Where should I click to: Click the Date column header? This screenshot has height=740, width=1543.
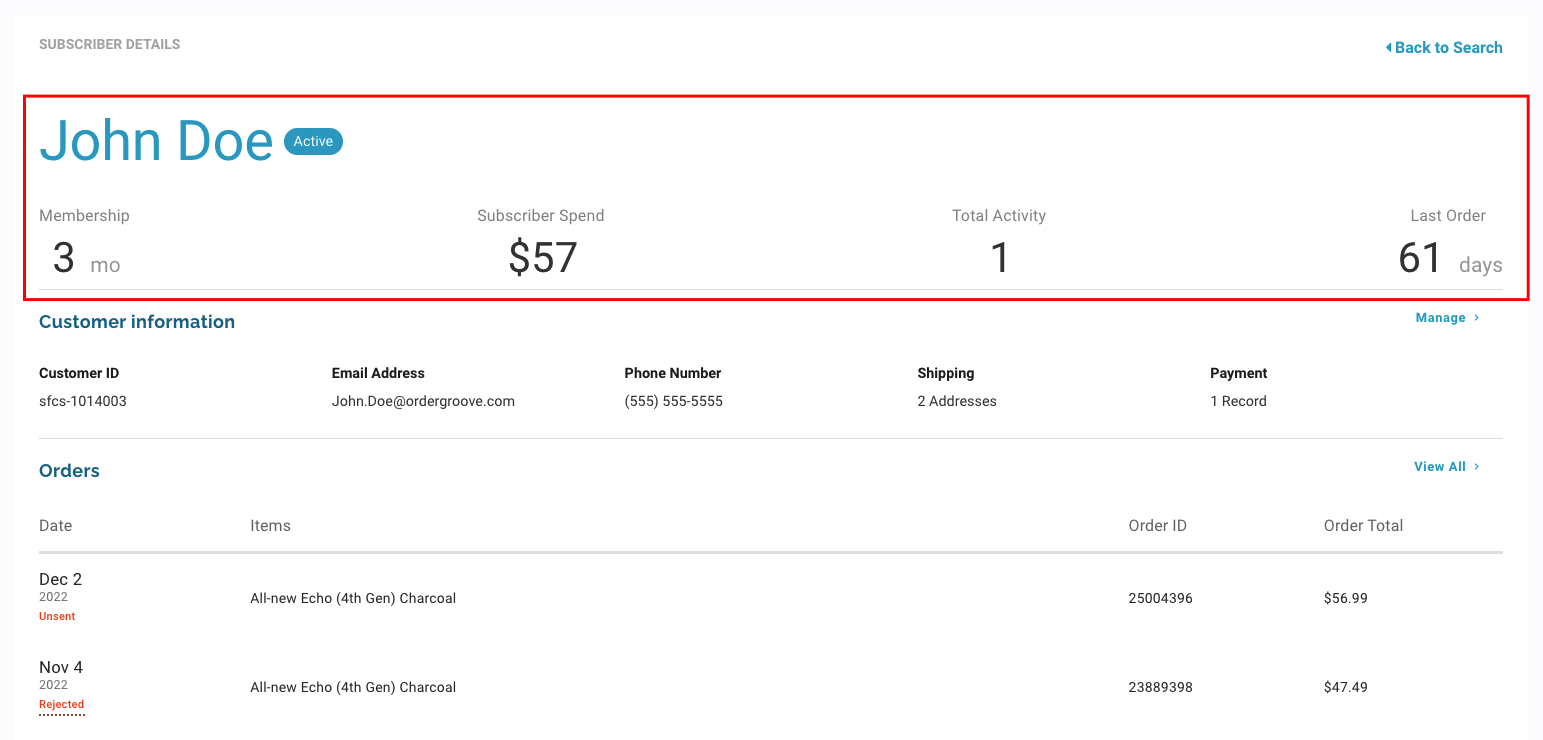tap(55, 526)
